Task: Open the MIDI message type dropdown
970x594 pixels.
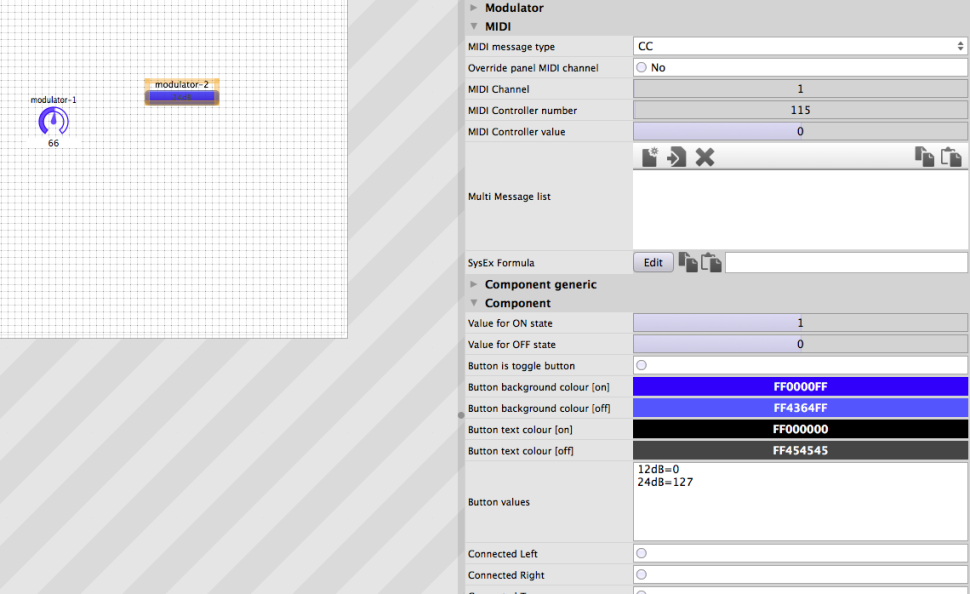Action: point(800,46)
